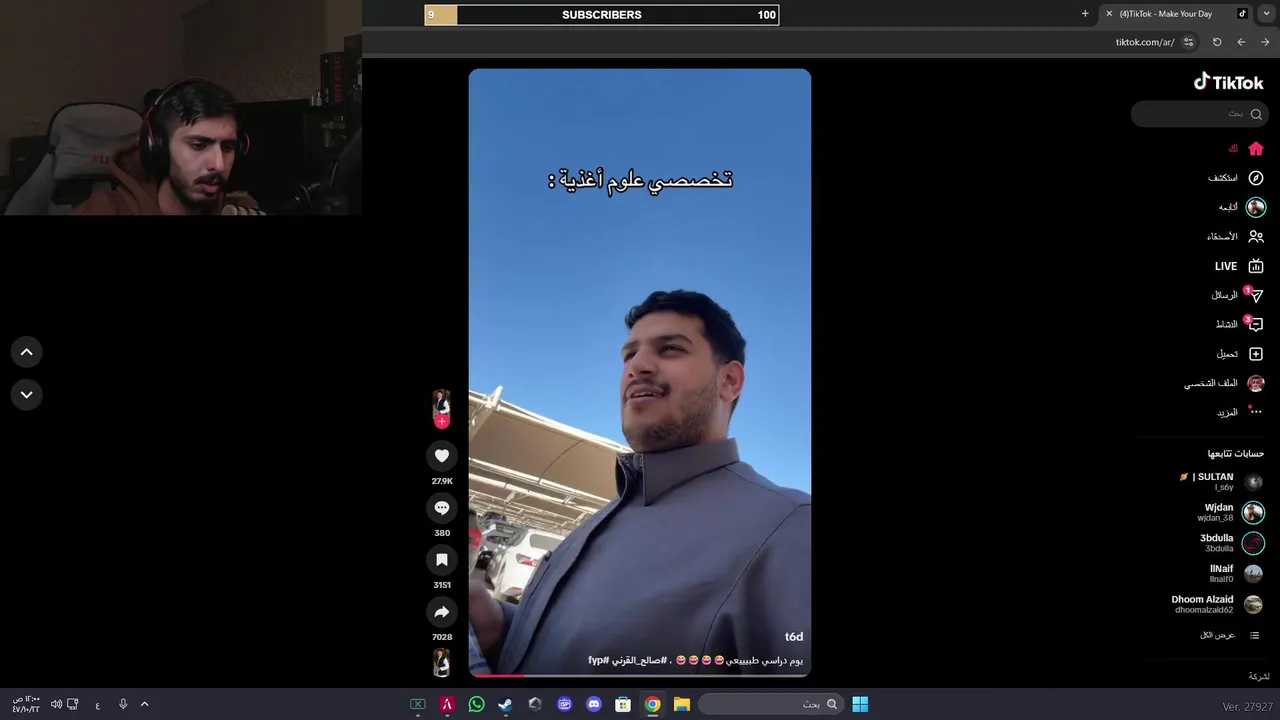This screenshot has height=720, width=1280.
Task: Open a new Chrome tab
Action: [x=1085, y=14]
